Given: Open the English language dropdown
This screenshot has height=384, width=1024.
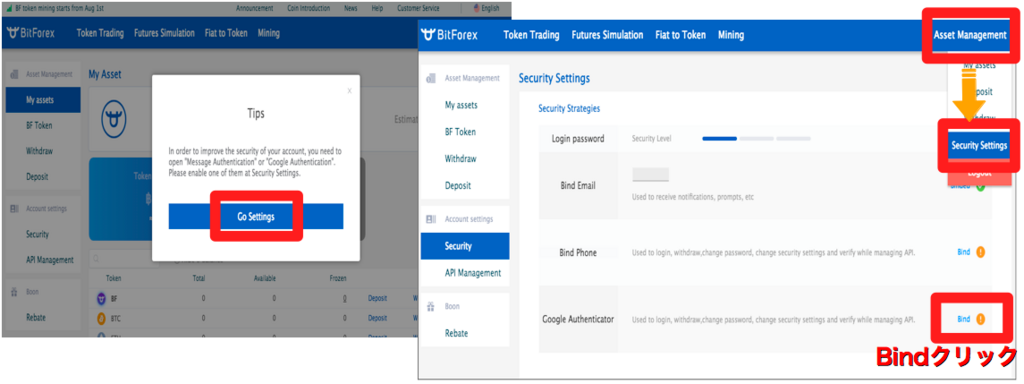Looking at the screenshot, I should [487, 8].
